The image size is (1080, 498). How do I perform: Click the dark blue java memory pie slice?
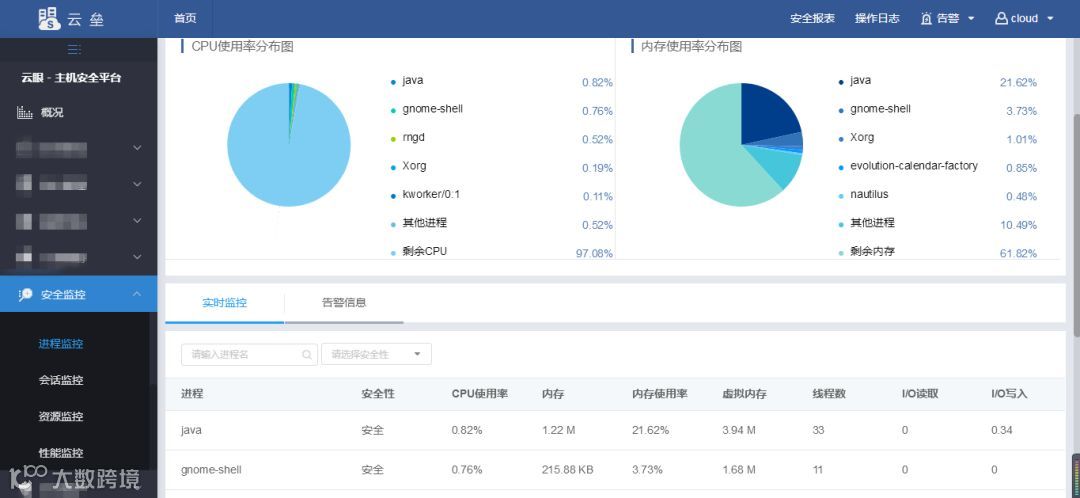[766, 114]
